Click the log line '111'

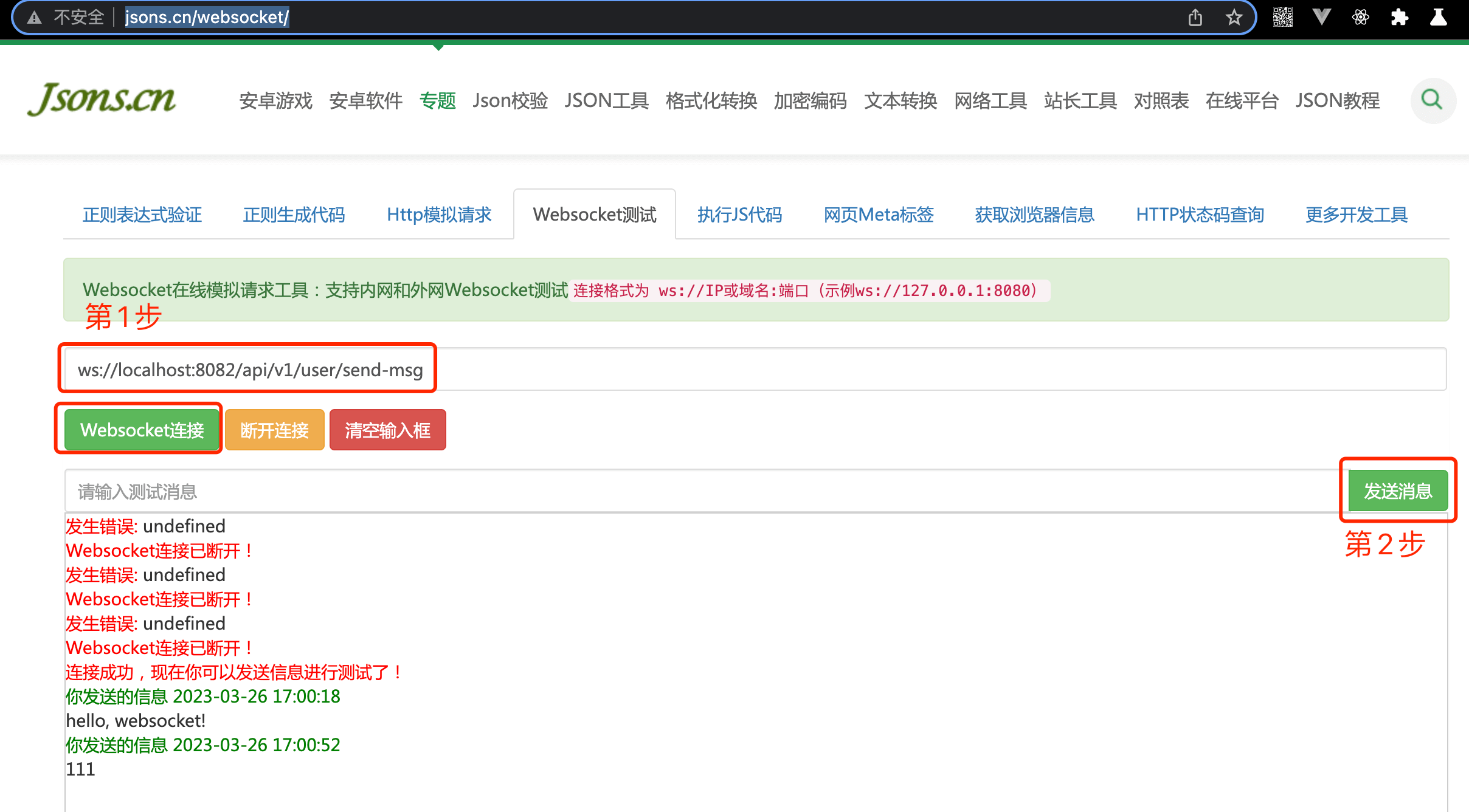coord(80,769)
